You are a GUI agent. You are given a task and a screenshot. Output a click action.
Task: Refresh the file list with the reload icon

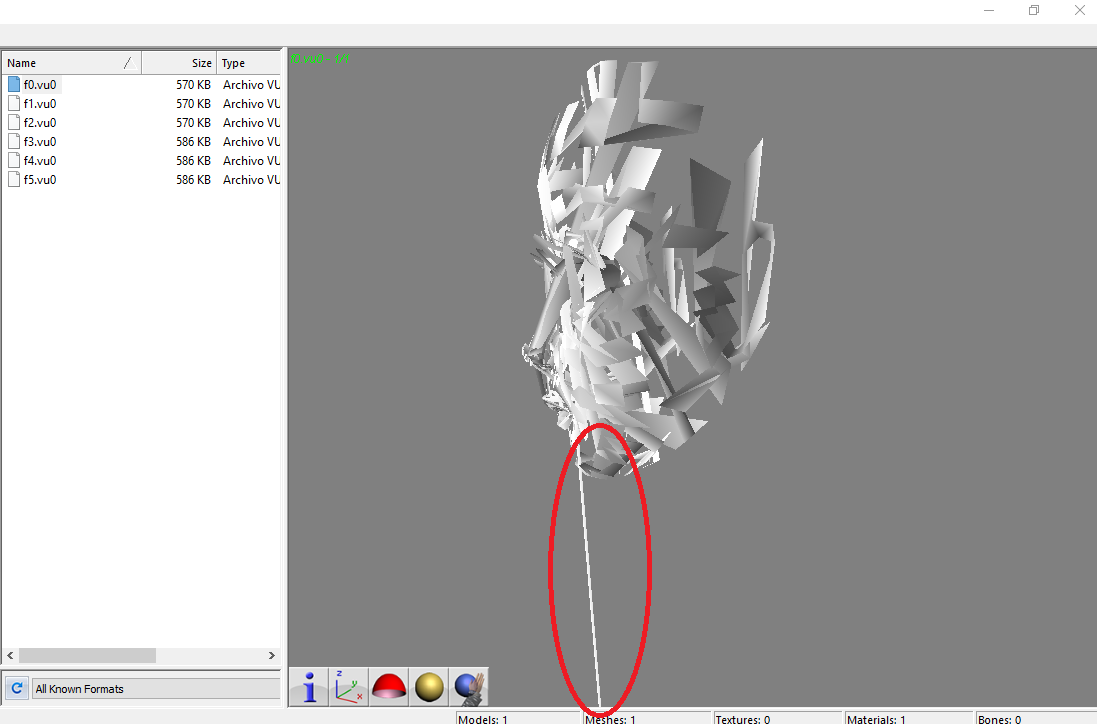click(x=16, y=688)
